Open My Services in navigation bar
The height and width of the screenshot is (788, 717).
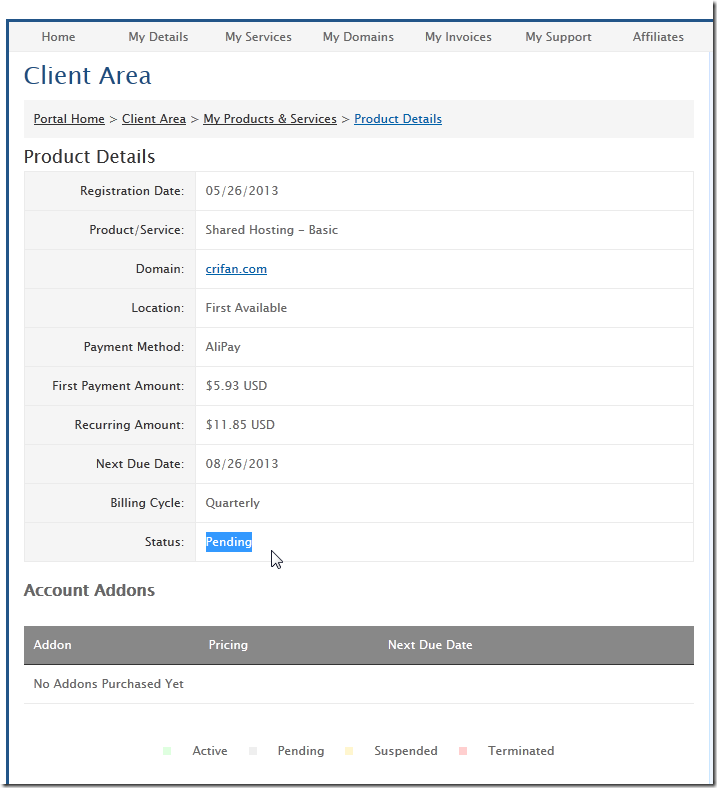(x=258, y=37)
